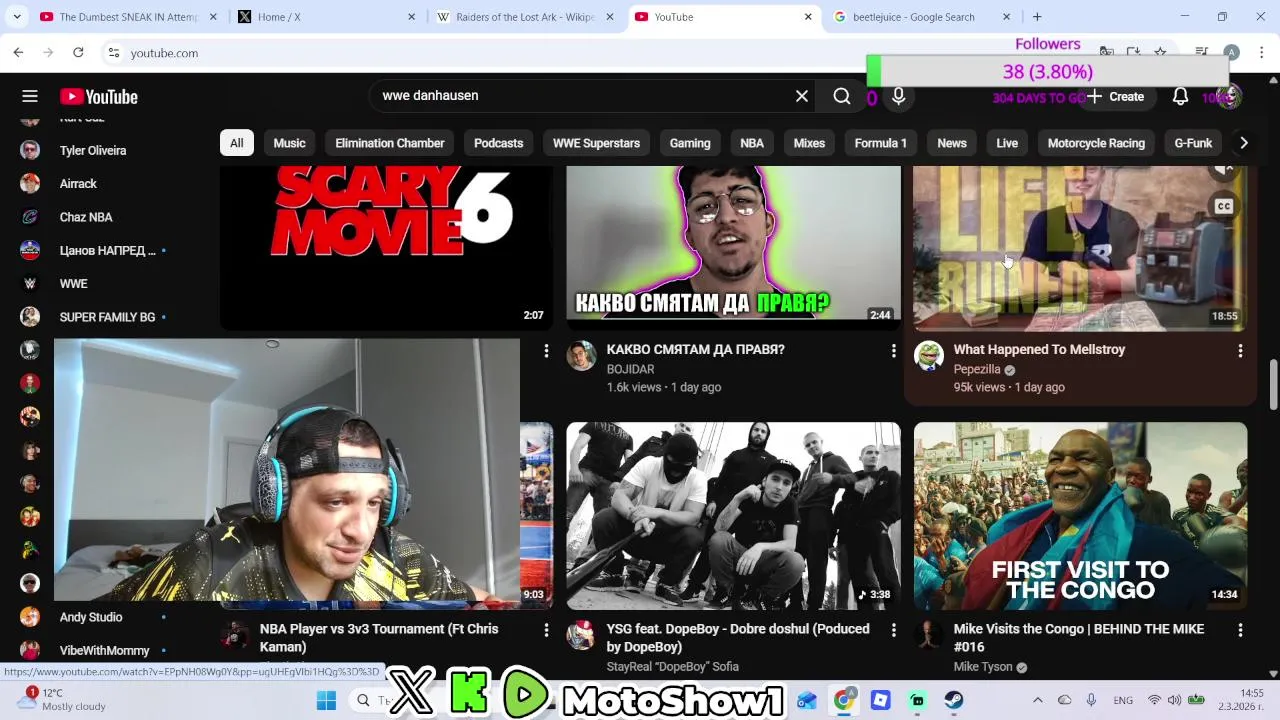Show more filter chips with next arrow
Screen dimensions: 1280x720
pos(1243,143)
